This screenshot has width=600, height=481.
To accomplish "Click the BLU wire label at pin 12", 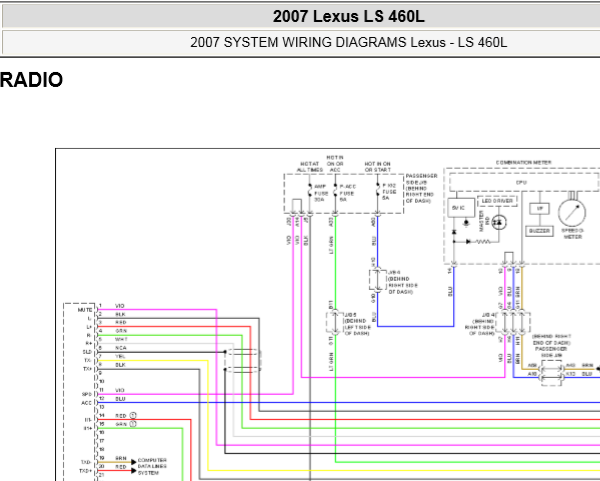I will click(121, 399).
